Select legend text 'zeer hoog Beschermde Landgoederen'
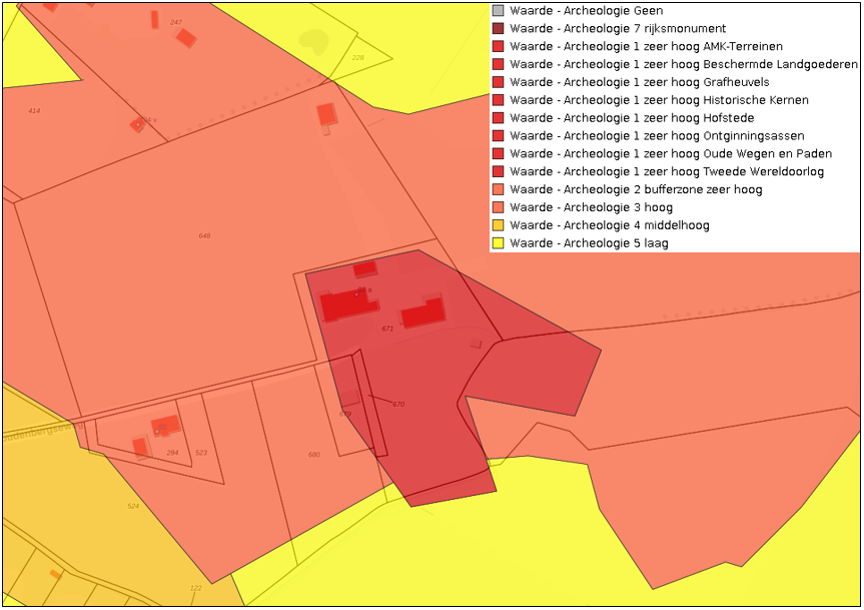864x610 pixels. tap(750, 64)
